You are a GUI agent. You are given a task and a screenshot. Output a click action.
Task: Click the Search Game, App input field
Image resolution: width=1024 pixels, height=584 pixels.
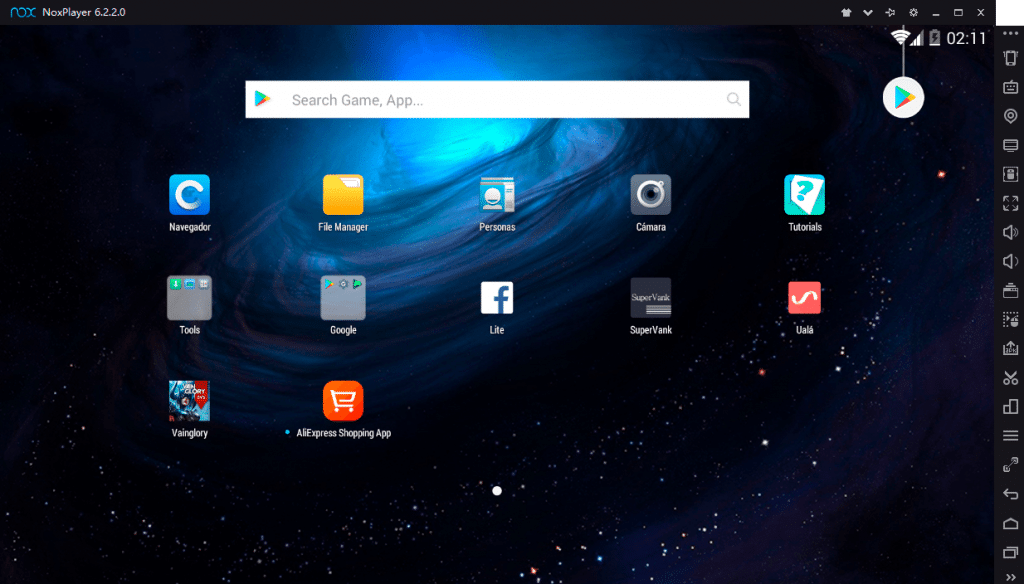(x=497, y=99)
